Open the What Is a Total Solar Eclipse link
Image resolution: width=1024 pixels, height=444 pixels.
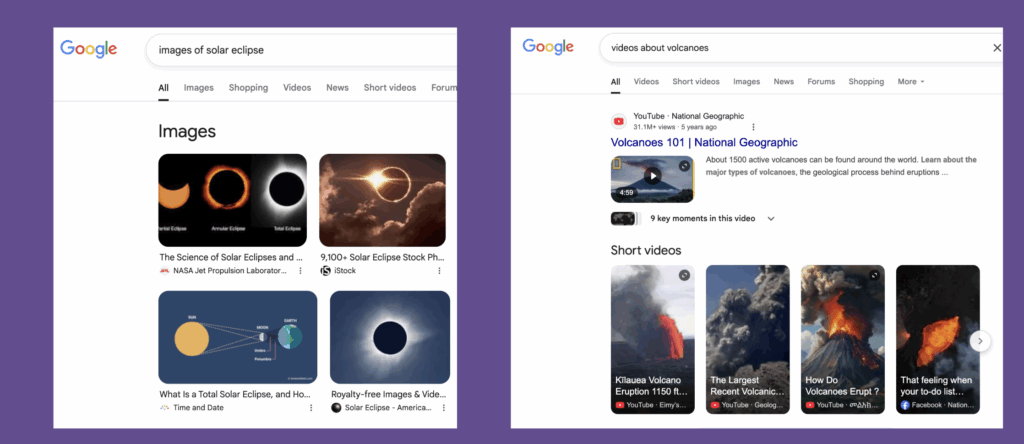pos(235,394)
